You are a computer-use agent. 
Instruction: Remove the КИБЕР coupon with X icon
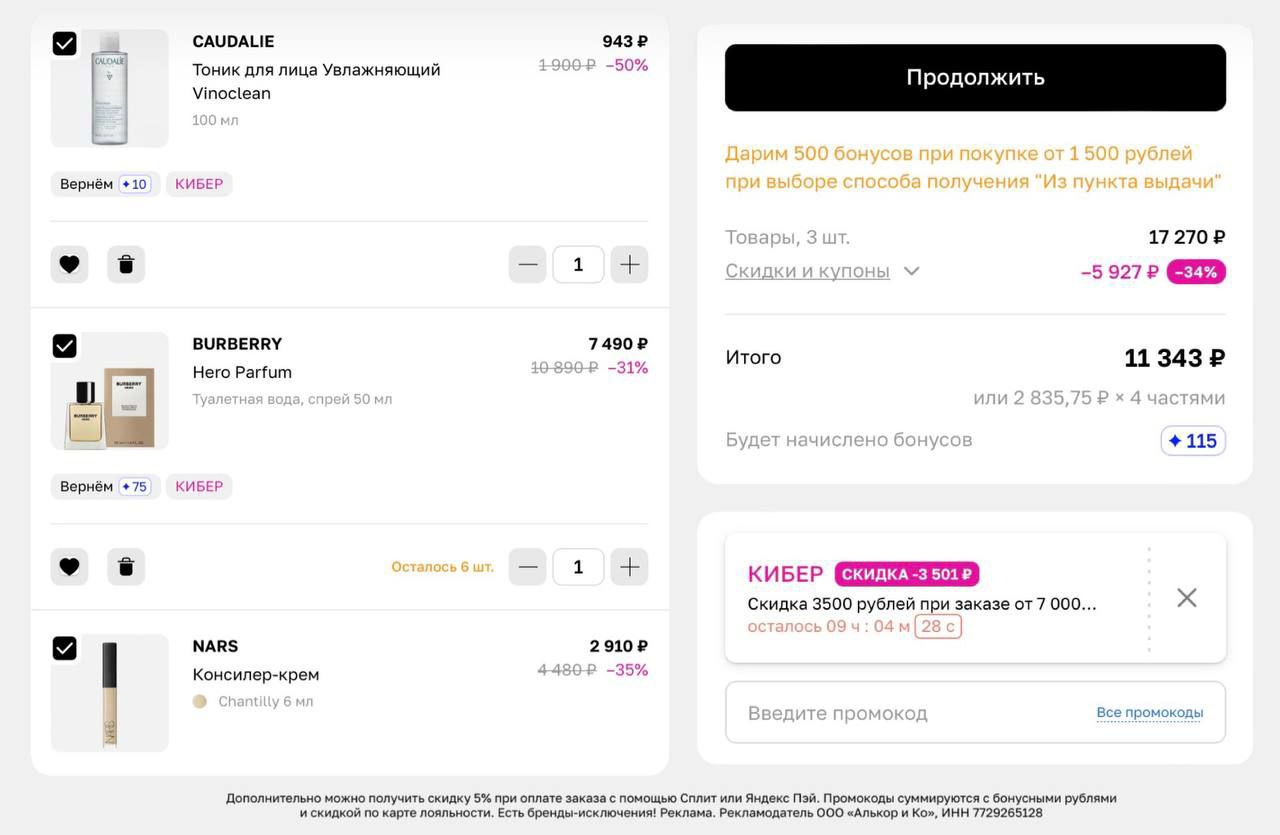coord(1187,598)
